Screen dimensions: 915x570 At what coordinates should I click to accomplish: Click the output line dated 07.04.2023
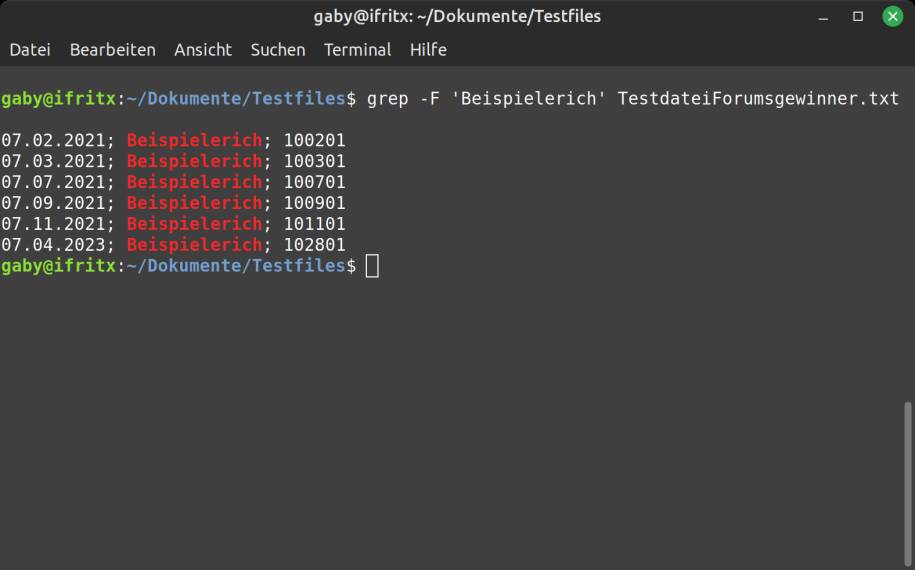[173, 245]
